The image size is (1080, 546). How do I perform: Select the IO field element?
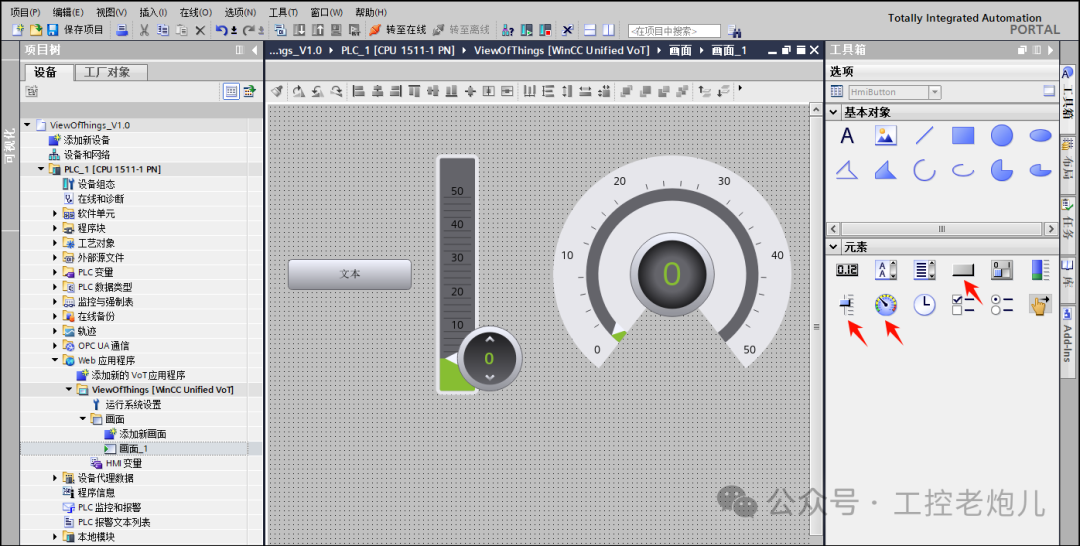pos(847,270)
